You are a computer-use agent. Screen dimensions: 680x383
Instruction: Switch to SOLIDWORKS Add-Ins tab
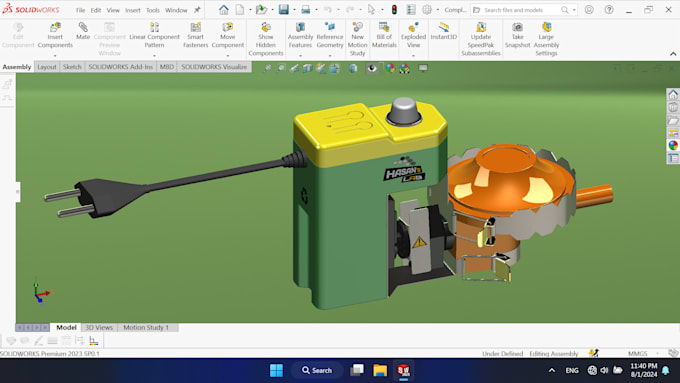(x=121, y=67)
